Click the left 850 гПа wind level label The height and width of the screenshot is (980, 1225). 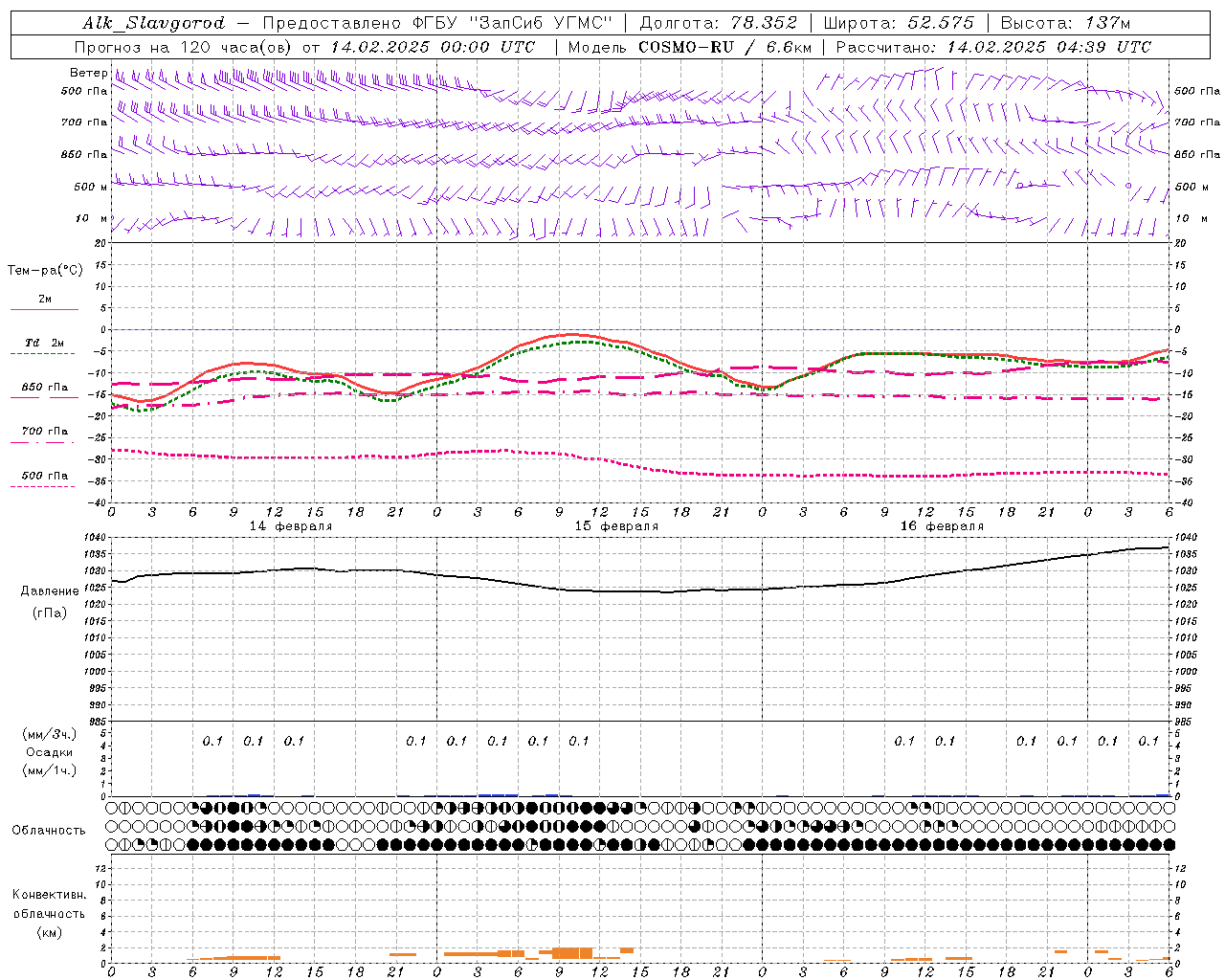pyautogui.click(x=85, y=154)
